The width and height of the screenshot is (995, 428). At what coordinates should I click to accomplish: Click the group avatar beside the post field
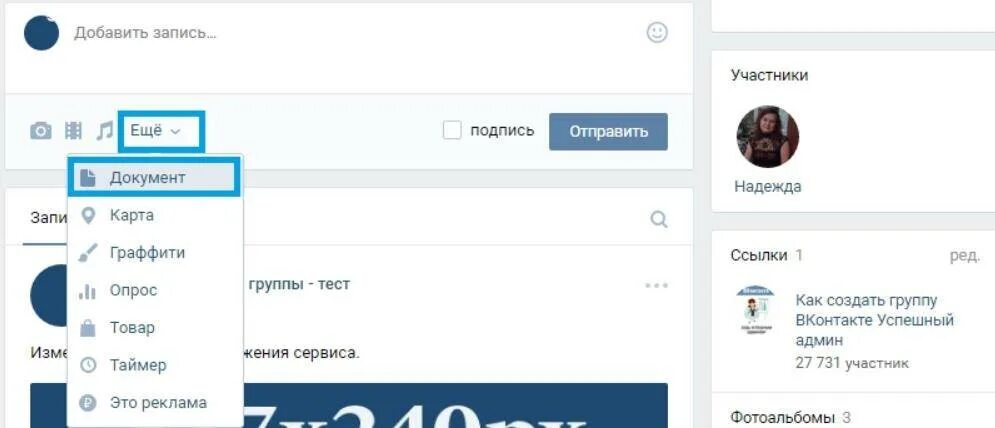point(41,33)
